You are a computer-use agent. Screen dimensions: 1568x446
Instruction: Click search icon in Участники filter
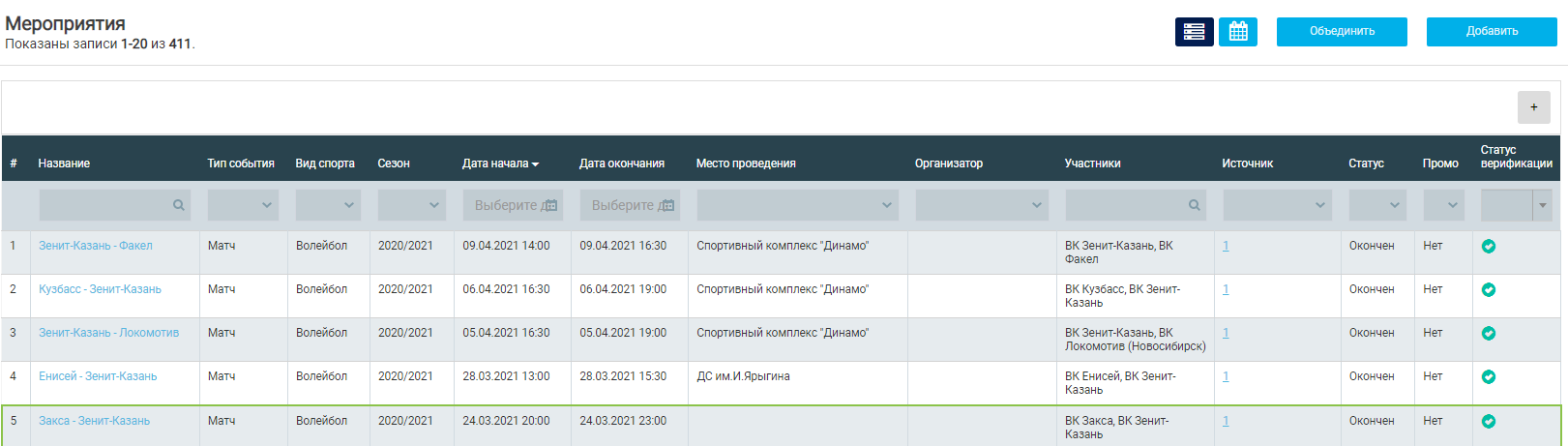pos(1194,205)
